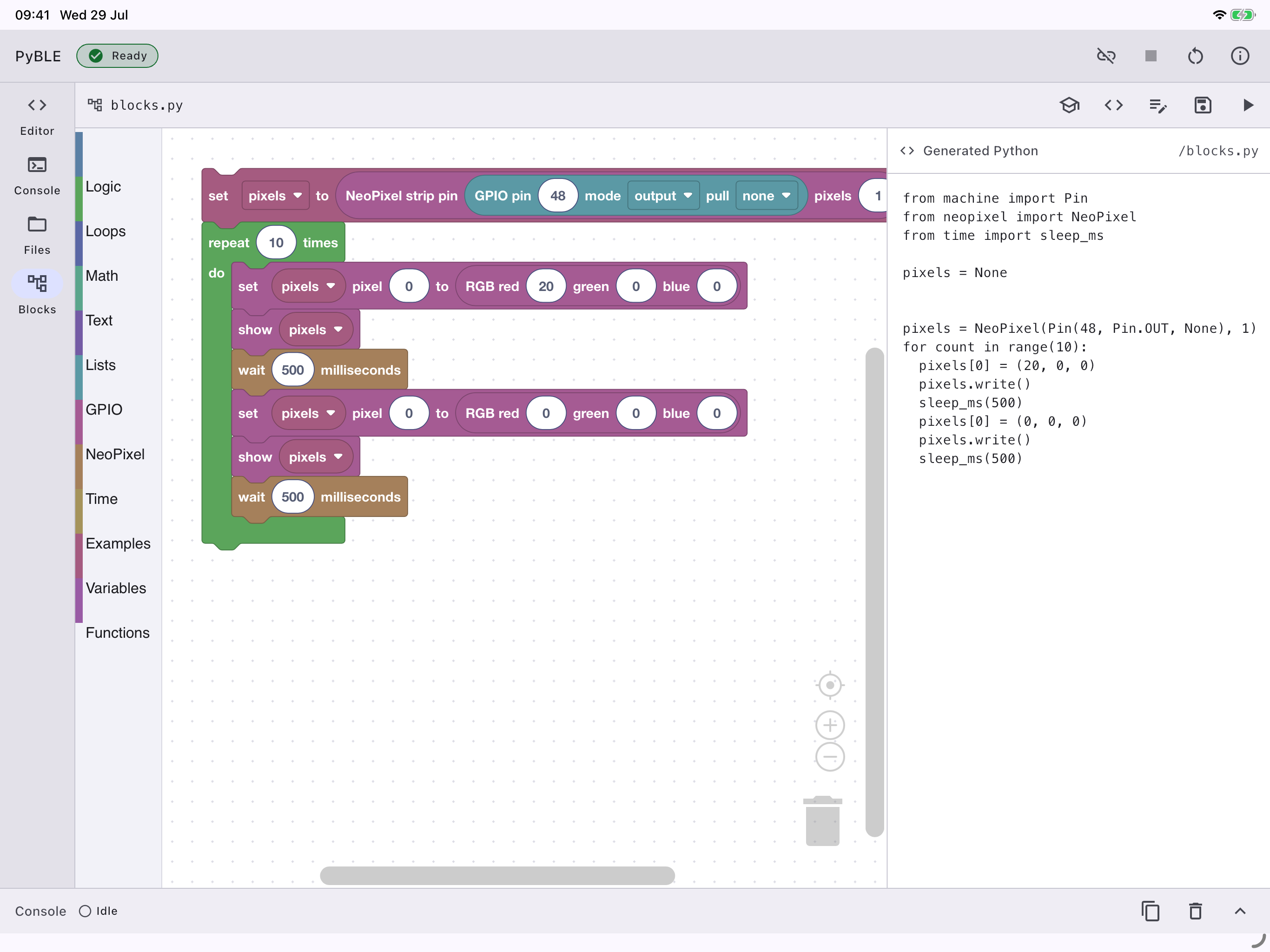Viewport: 1270px width, 952px height.
Task: Click 'from neopixel import NeoPixel' line
Action: coord(1019,217)
